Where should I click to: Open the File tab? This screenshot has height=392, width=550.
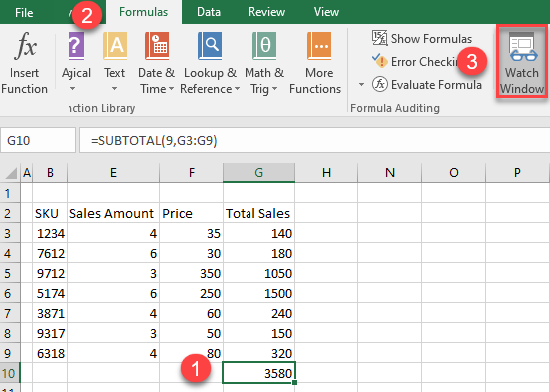tap(24, 13)
